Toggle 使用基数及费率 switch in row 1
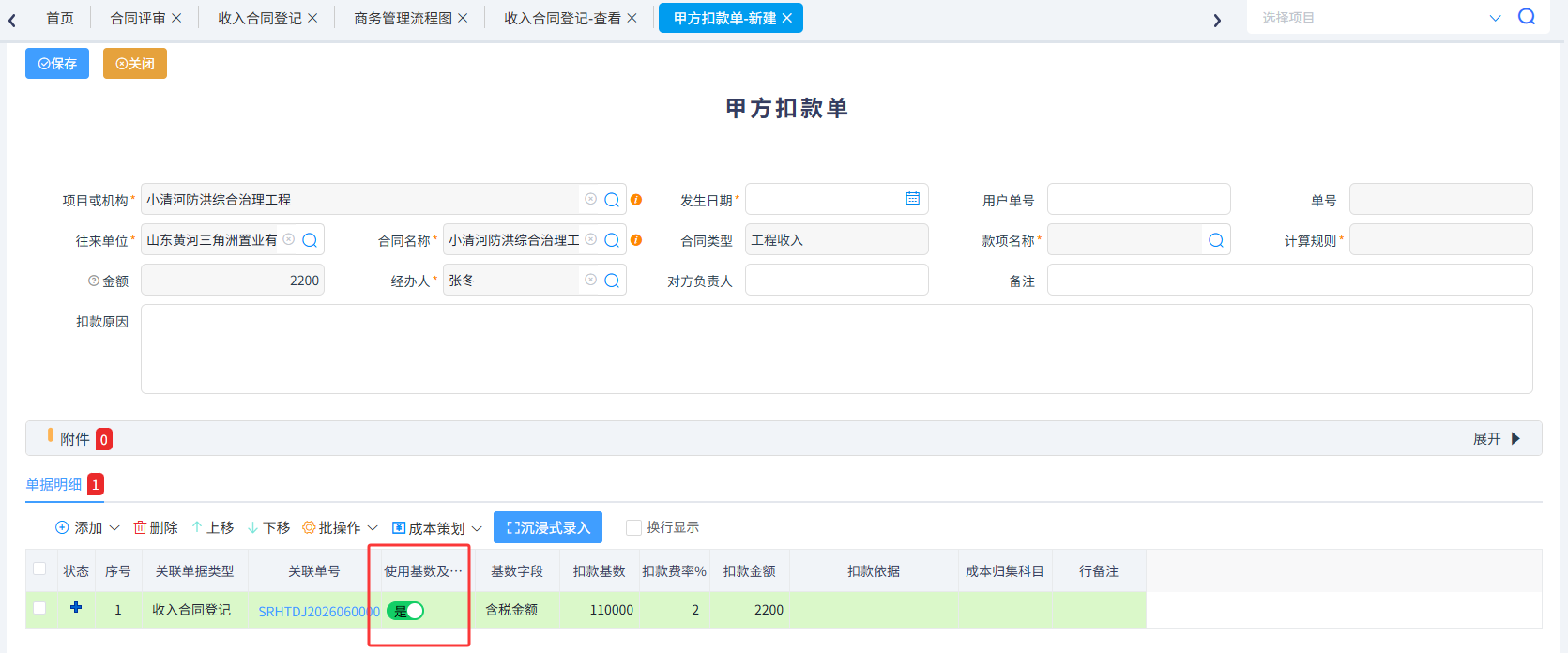The width and height of the screenshot is (1568, 653). point(405,611)
